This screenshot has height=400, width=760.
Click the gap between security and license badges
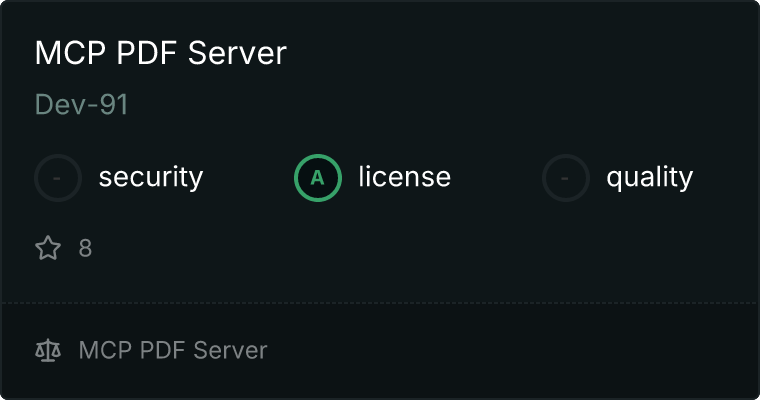coord(248,178)
